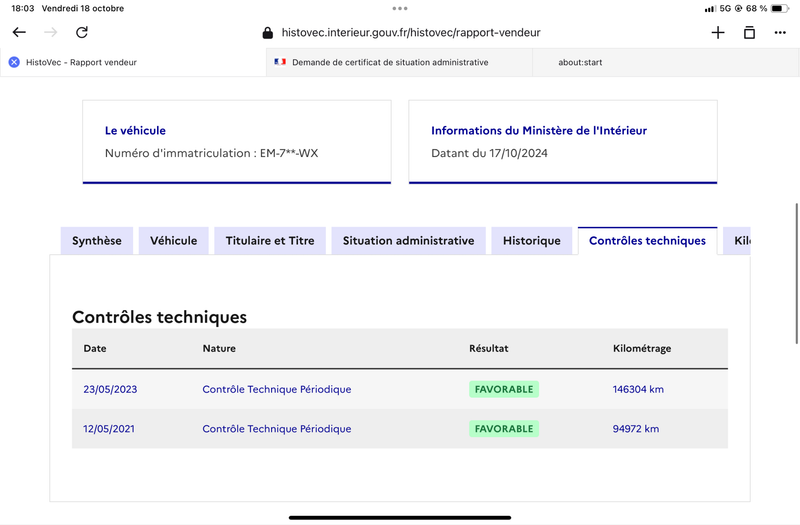The image size is (800, 525).
Task: Open the Synthèse tab
Action: [96, 241]
